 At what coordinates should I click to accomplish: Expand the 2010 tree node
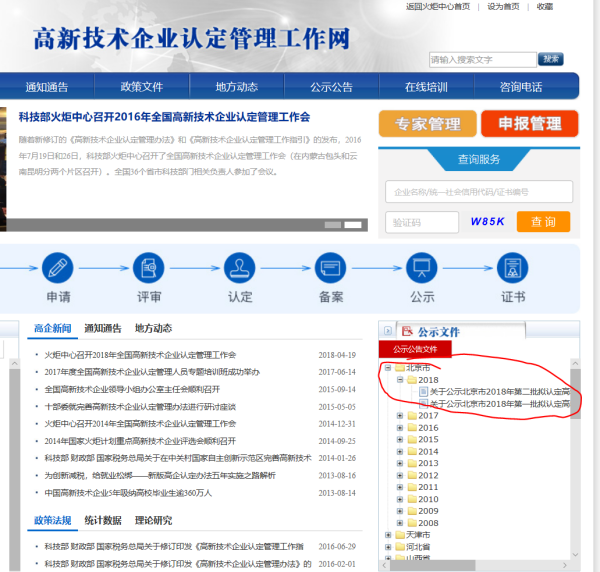pos(400,499)
